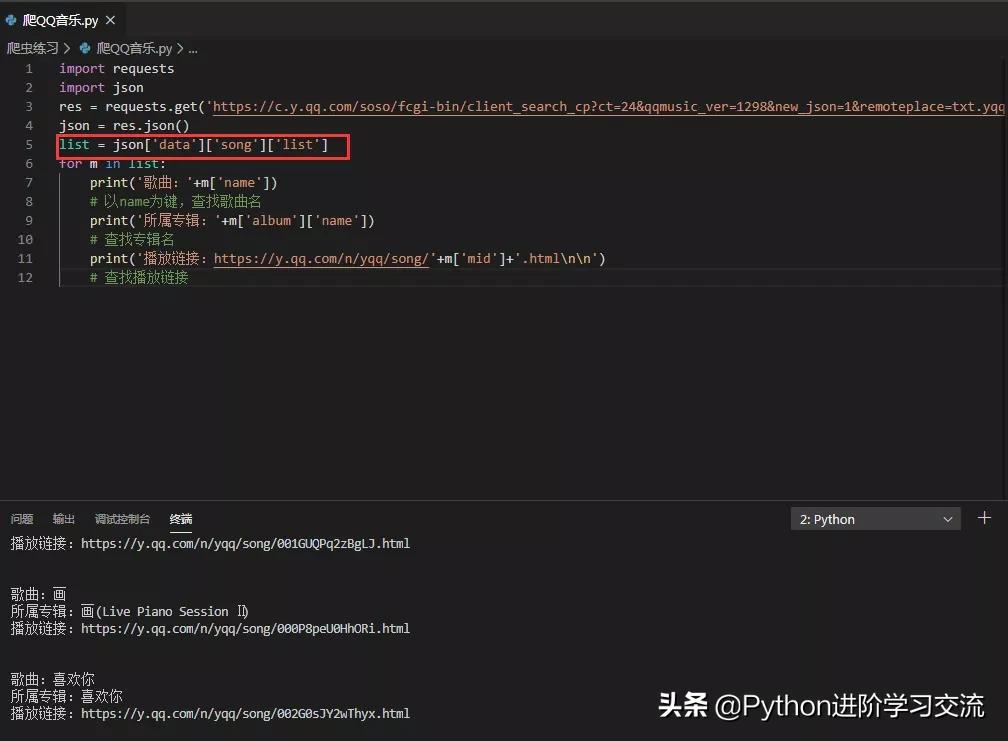The image size is (1008, 741).
Task: Open the 调试控制台 panel
Action: coord(122,519)
